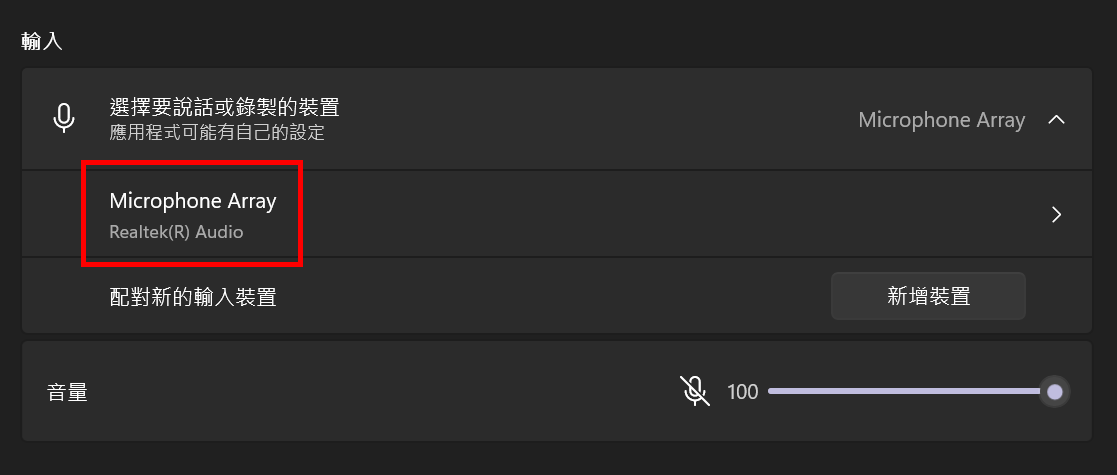Click the current device value Microphone Array at top right
The image size is (1117, 475).
[941, 120]
